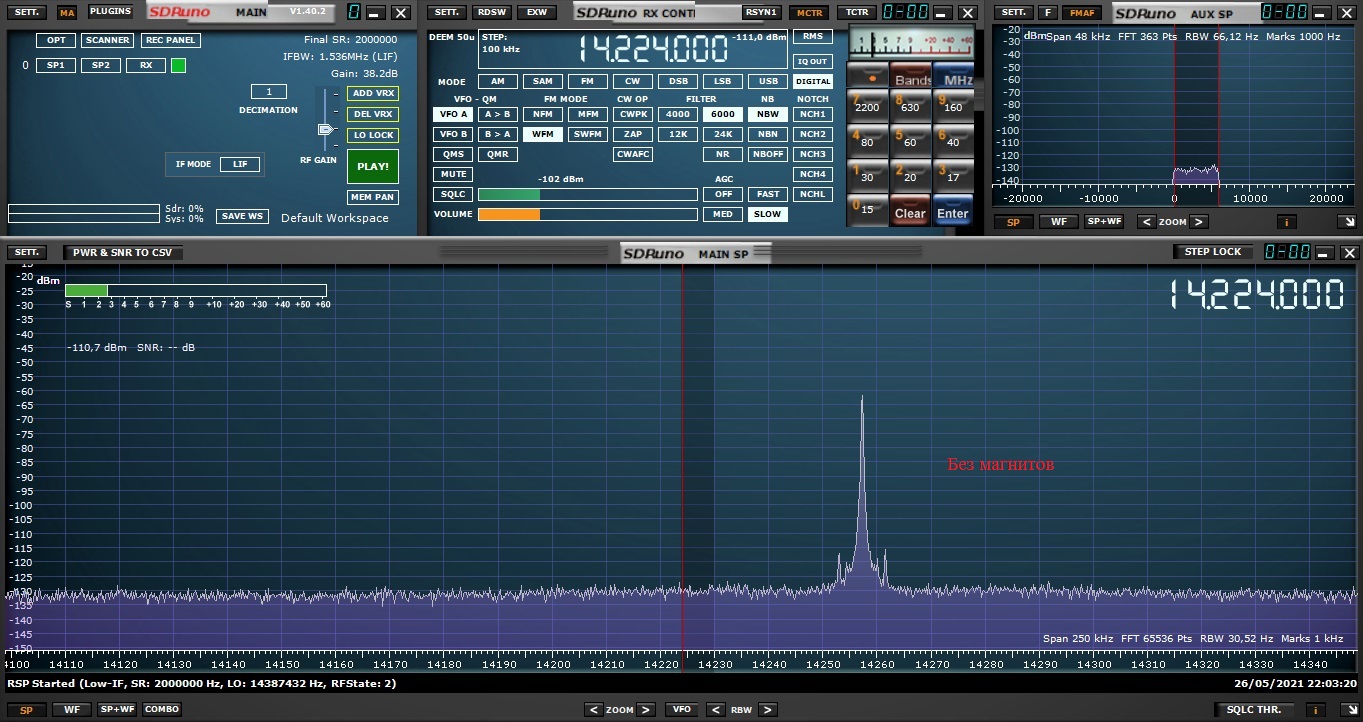The height and width of the screenshot is (722, 1363).
Task: Switch Aux SP to WF view
Action: click(x=1058, y=222)
